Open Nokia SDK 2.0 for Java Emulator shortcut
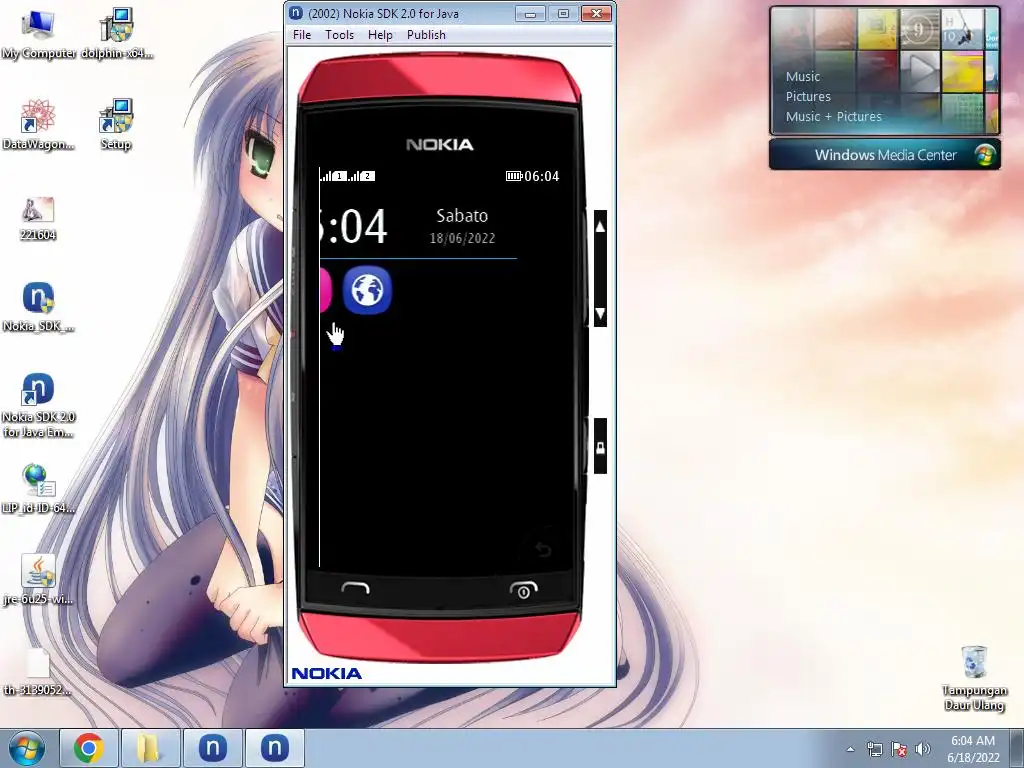 point(38,405)
